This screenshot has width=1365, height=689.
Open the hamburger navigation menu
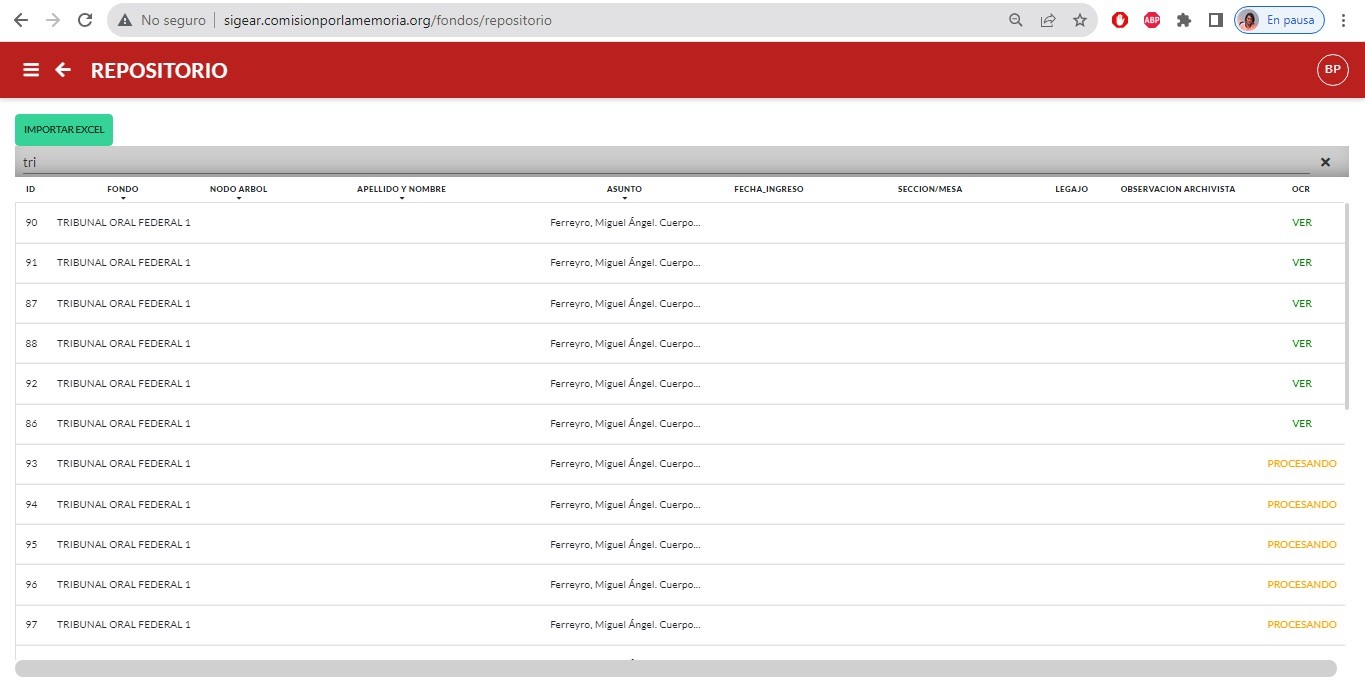pyautogui.click(x=31, y=70)
